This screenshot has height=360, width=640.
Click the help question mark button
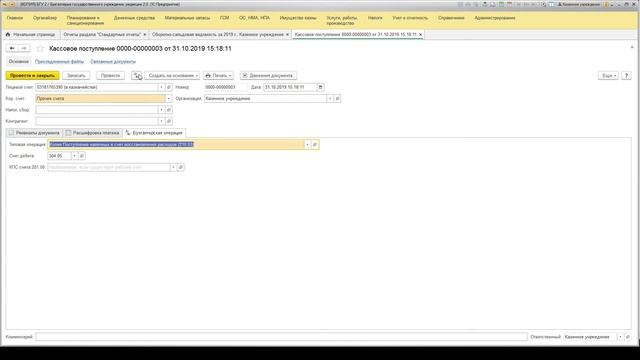click(x=627, y=76)
